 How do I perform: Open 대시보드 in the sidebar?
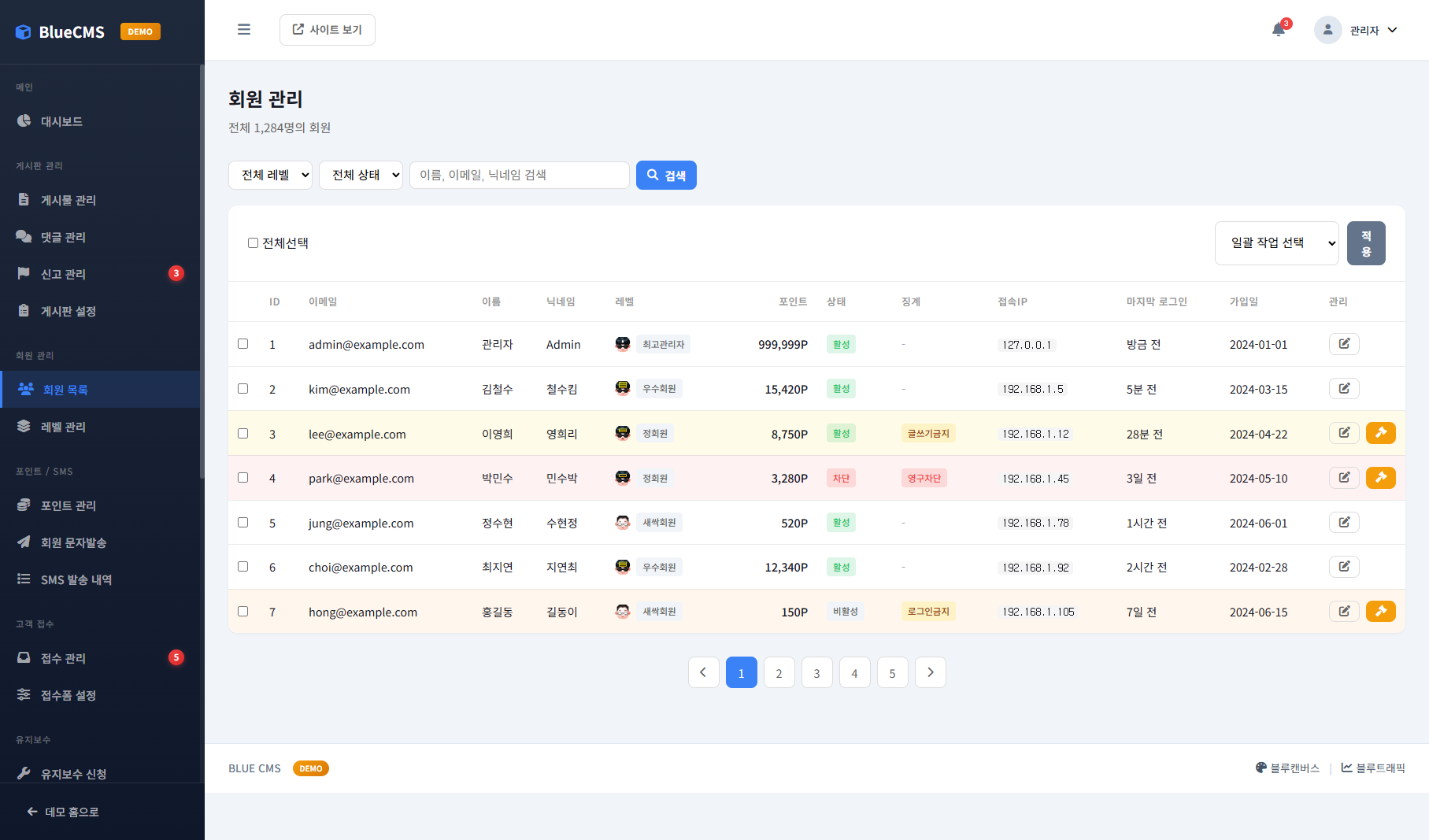point(61,121)
